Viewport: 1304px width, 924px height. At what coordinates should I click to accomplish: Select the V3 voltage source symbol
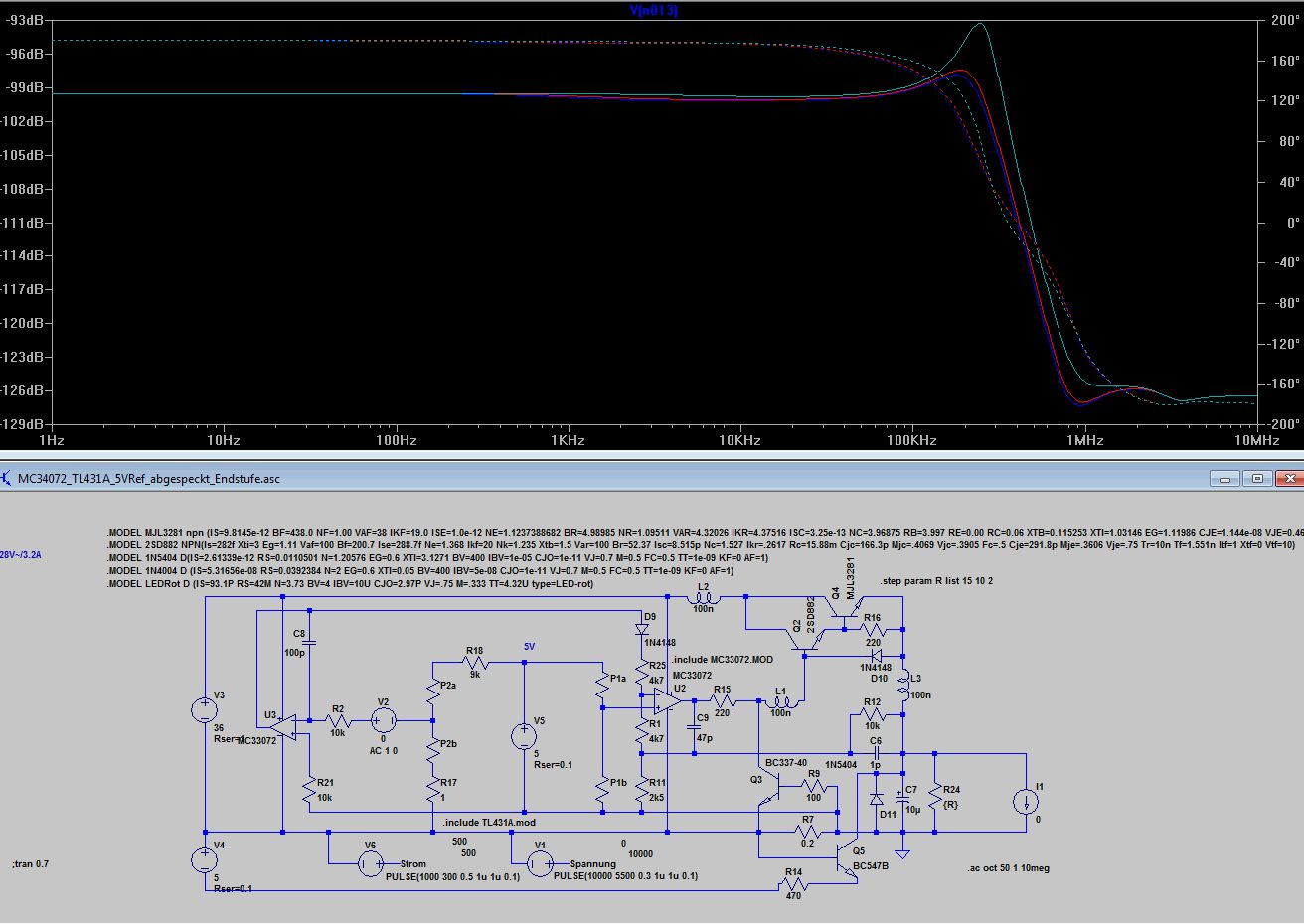[x=205, y=709]
